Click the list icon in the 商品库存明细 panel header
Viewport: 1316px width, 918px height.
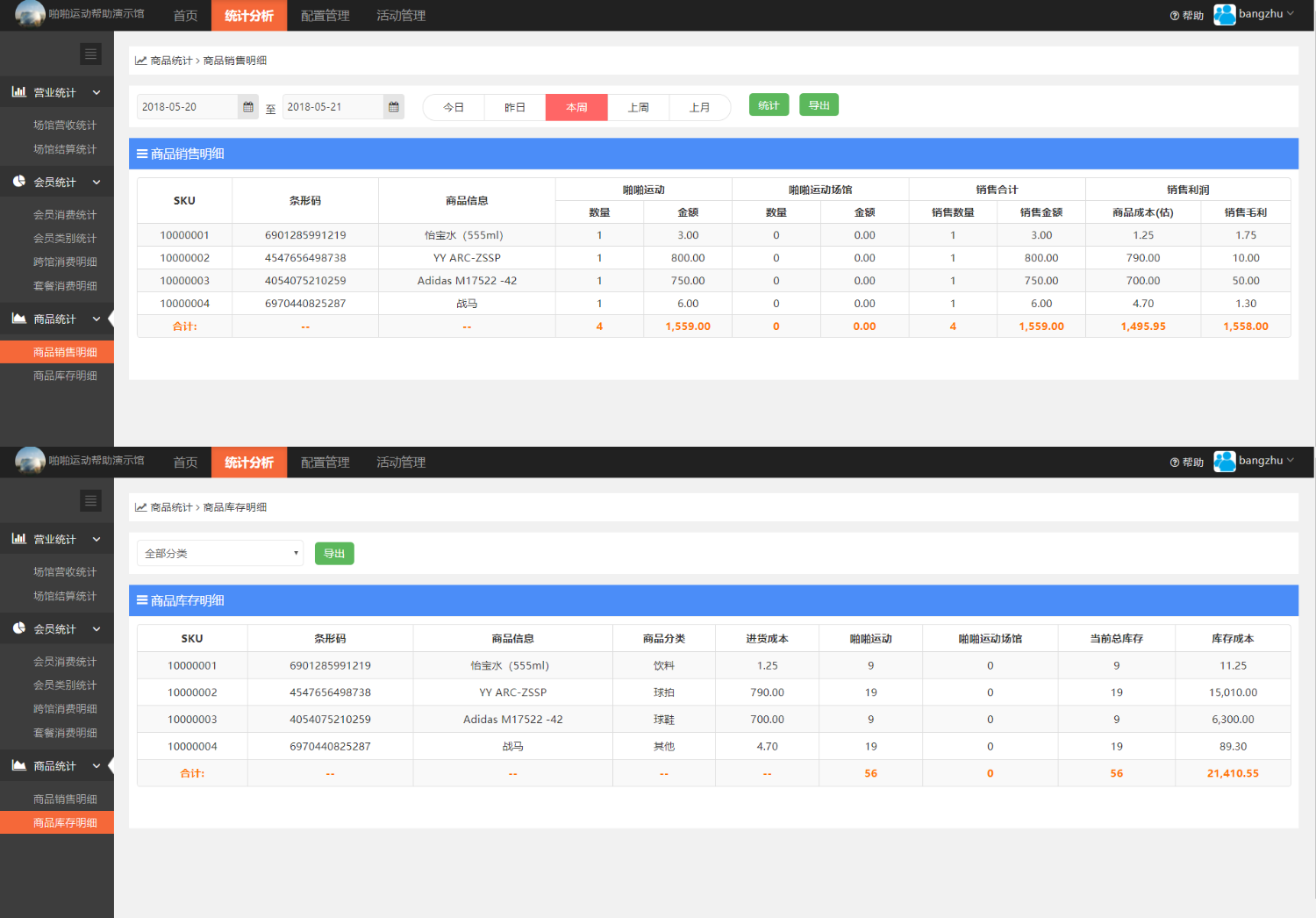[x=142, y=600]
